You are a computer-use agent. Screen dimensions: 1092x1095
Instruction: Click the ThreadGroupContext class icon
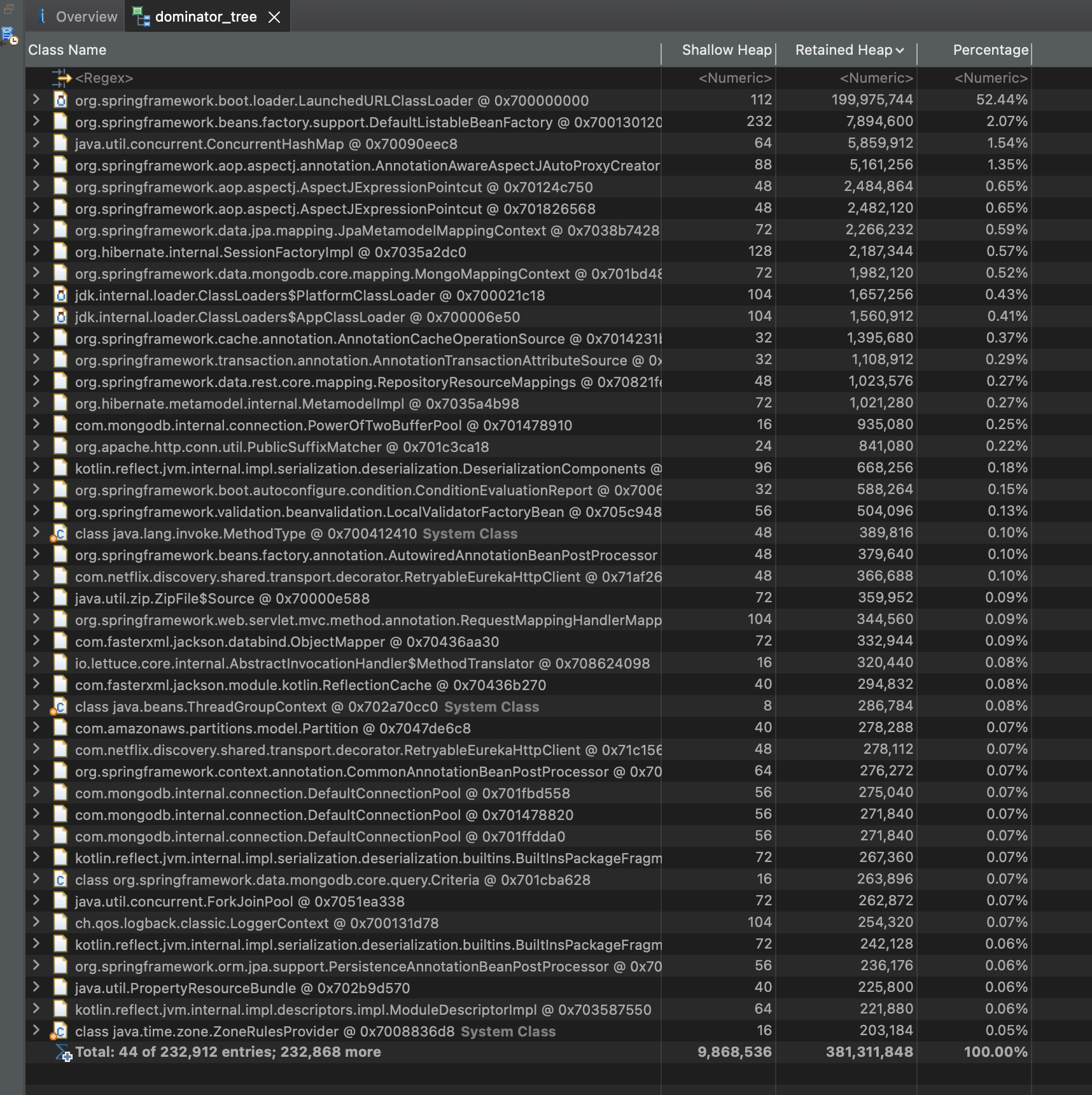click(x=59, y=707)
